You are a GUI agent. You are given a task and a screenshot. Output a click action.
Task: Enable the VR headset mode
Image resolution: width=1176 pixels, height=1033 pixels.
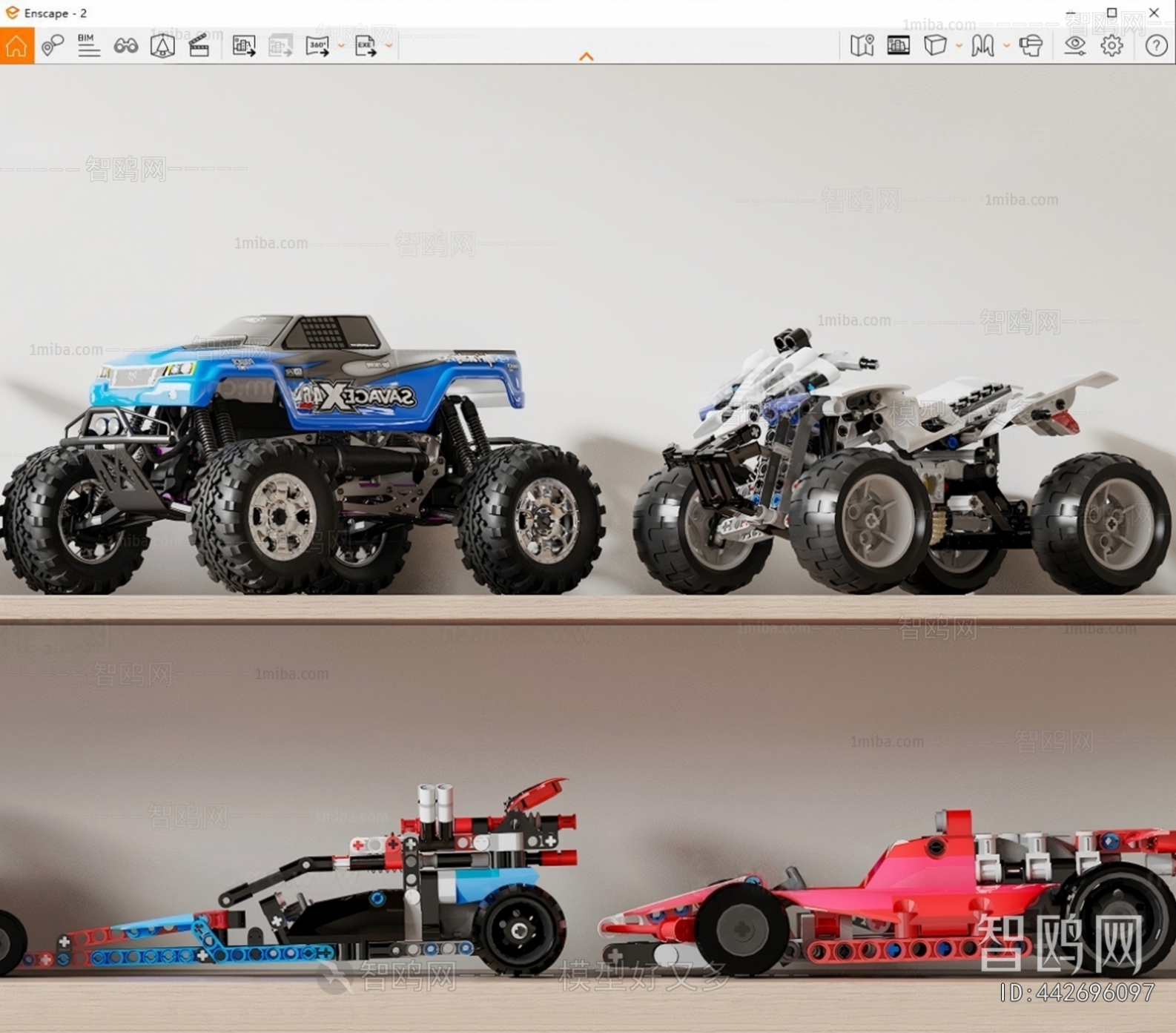(x=1031, y=46)
